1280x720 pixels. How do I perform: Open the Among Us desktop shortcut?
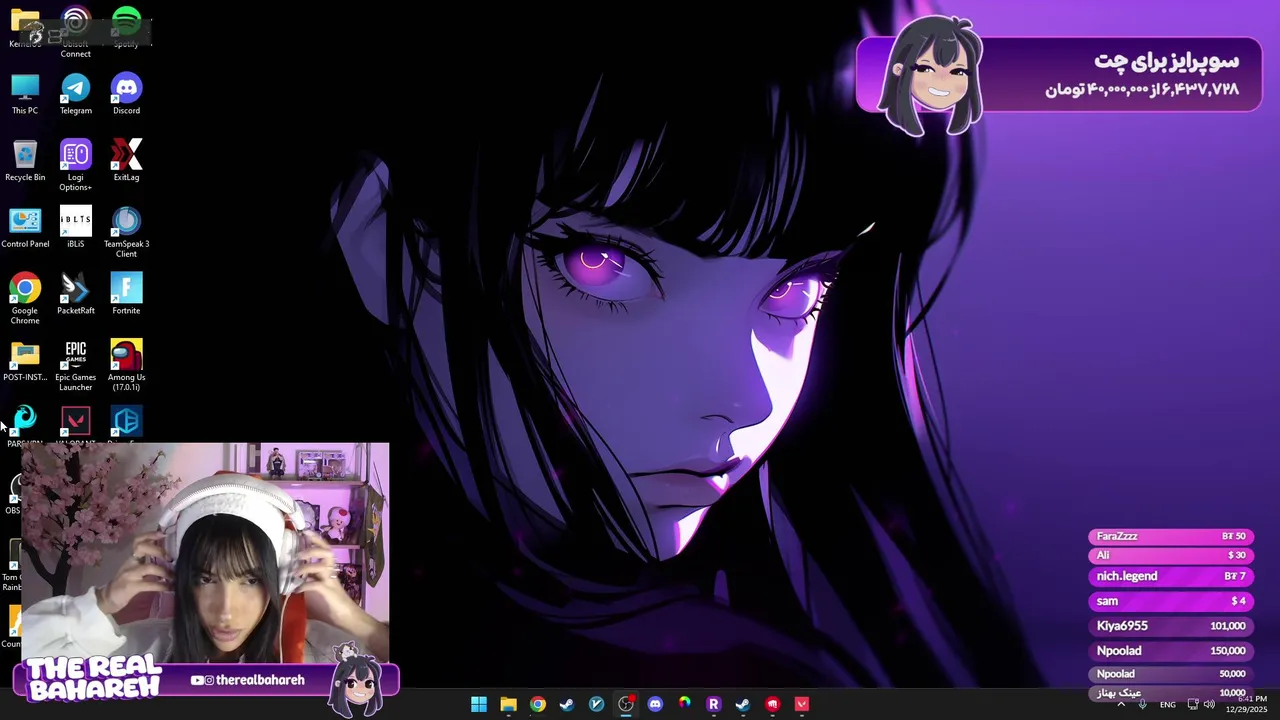[126, 366]
